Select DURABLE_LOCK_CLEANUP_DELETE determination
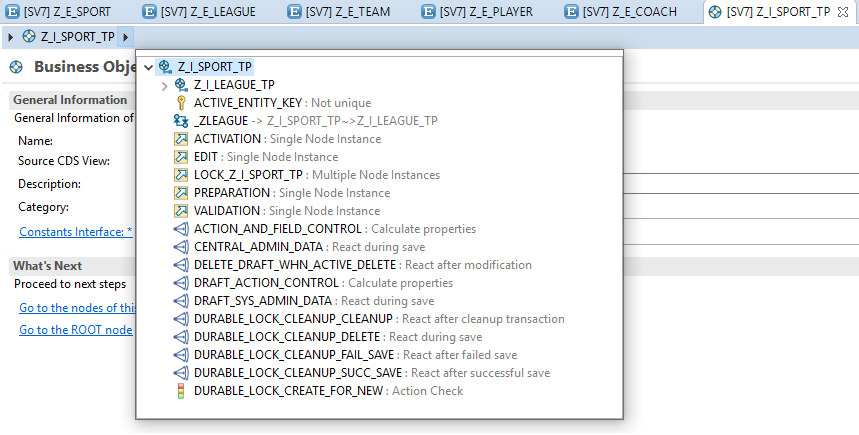This screenshot has height=435, width=859. click(x=338, y=337)
